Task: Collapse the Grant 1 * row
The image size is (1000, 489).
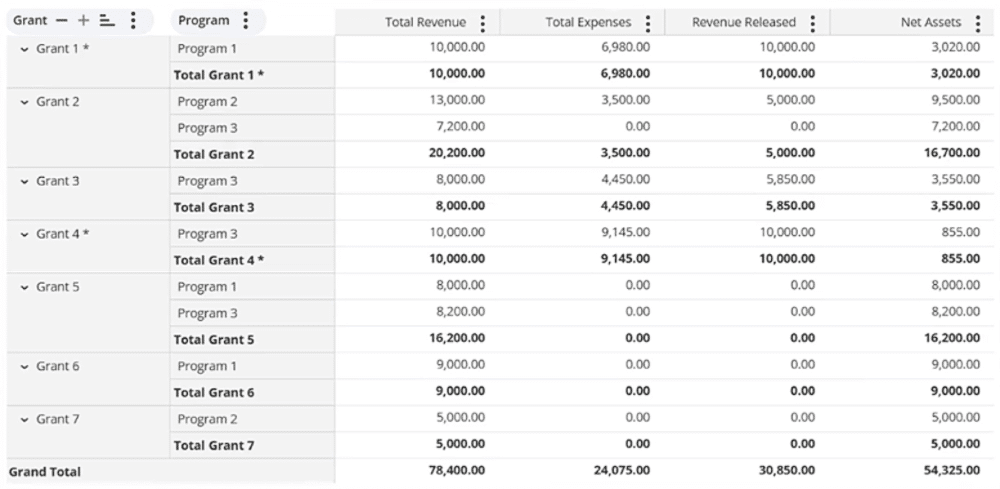Action: (25, 49)
